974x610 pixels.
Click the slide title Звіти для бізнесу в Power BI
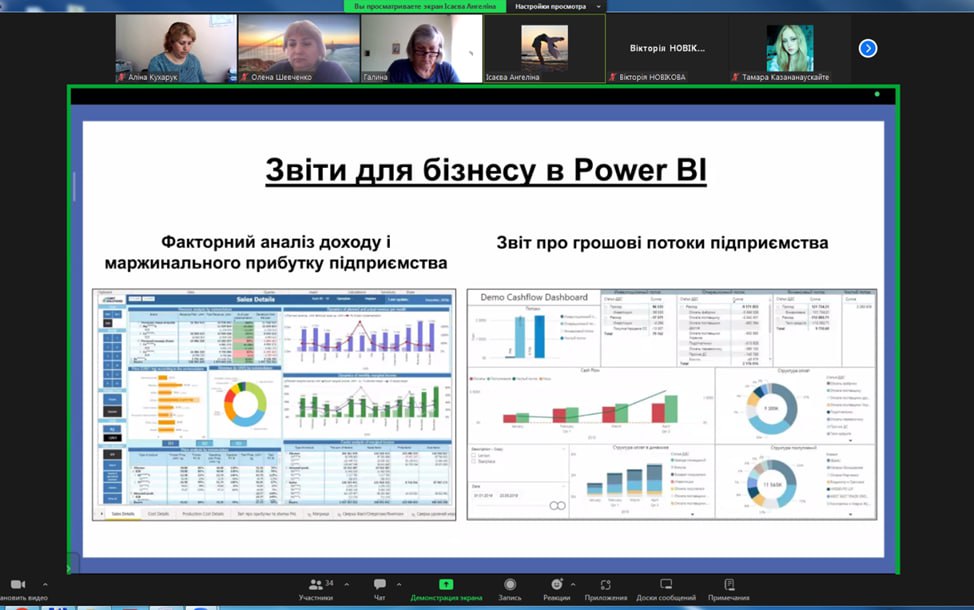486,170
